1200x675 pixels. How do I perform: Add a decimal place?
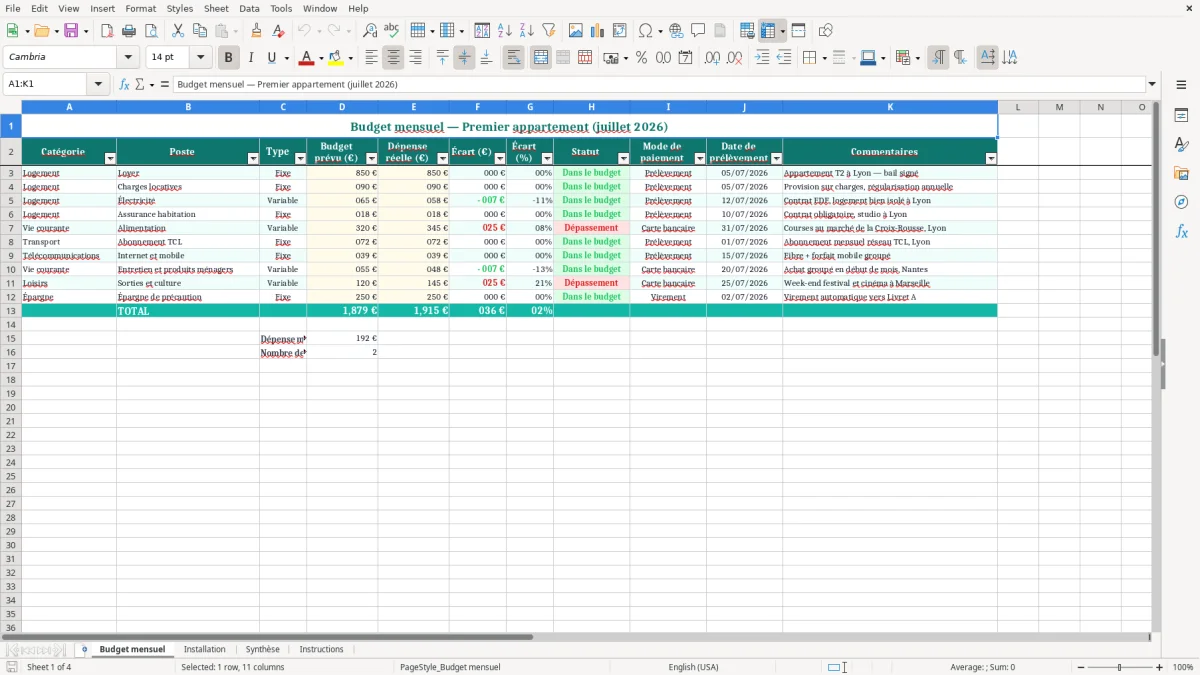pos(712,58)
